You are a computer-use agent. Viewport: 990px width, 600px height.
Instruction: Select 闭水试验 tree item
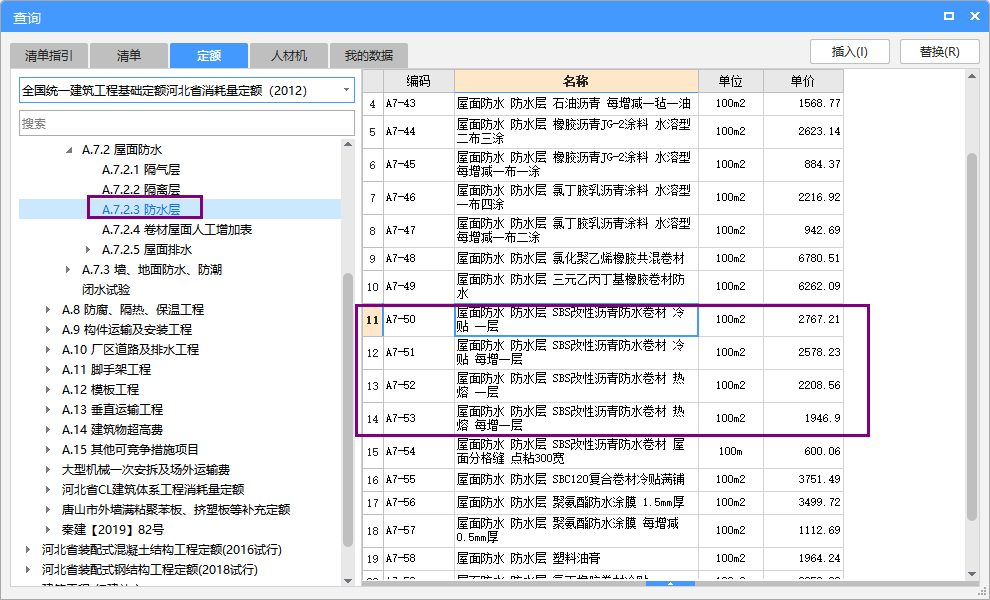[x=106, y=290]
